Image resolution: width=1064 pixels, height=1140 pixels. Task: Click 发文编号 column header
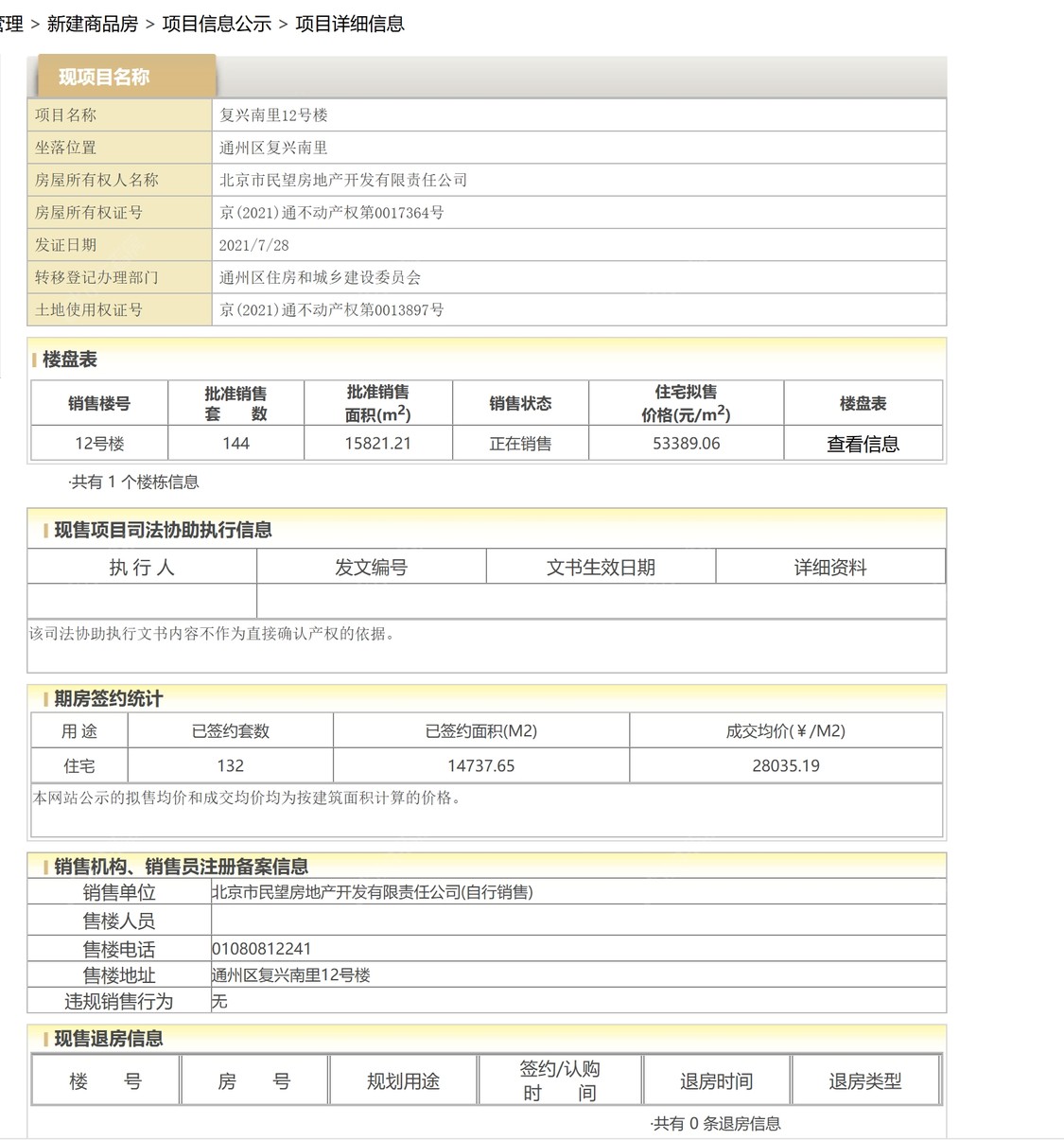tap(371, 567)
